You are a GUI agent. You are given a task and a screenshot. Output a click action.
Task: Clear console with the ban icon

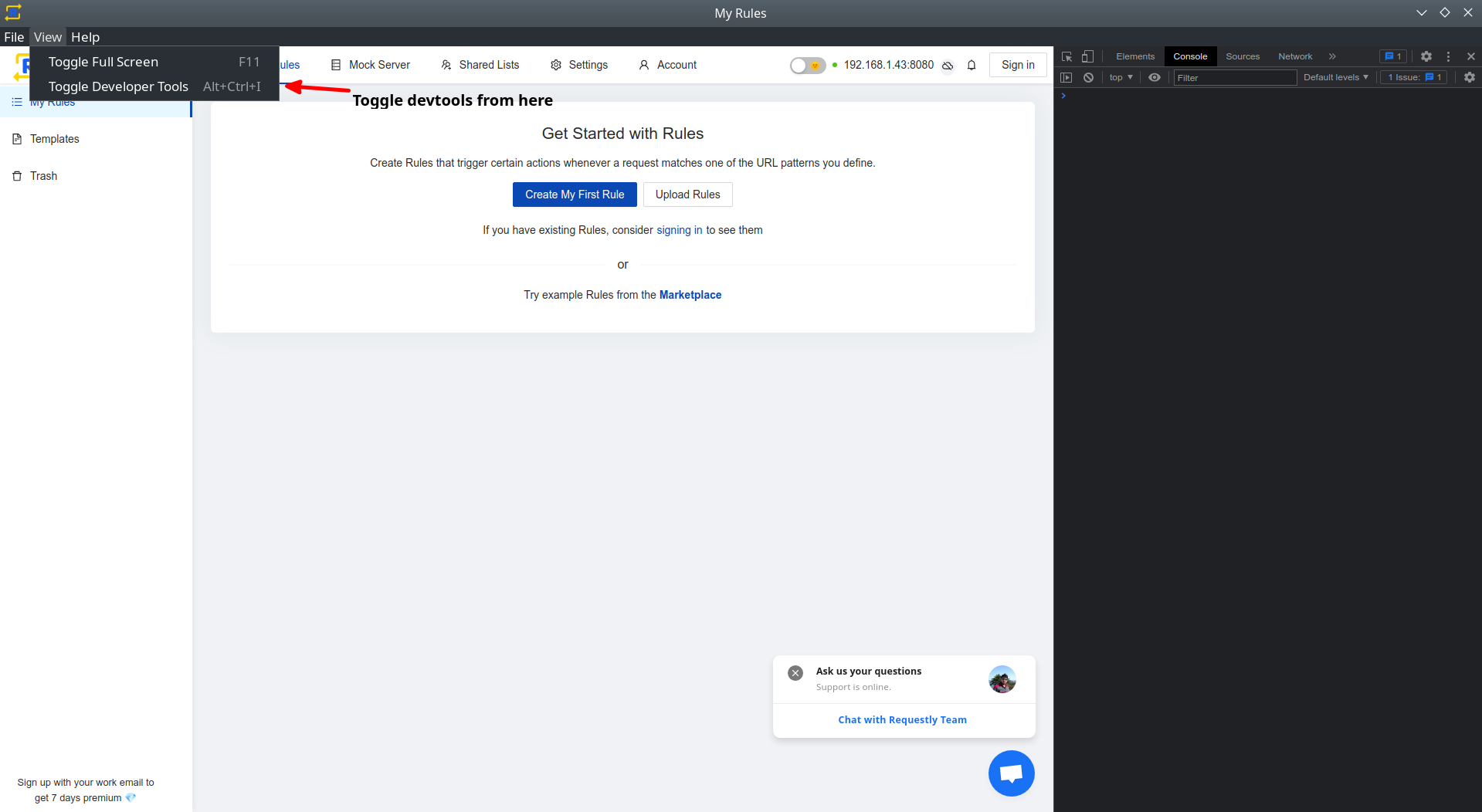[x=1088, y=77]
